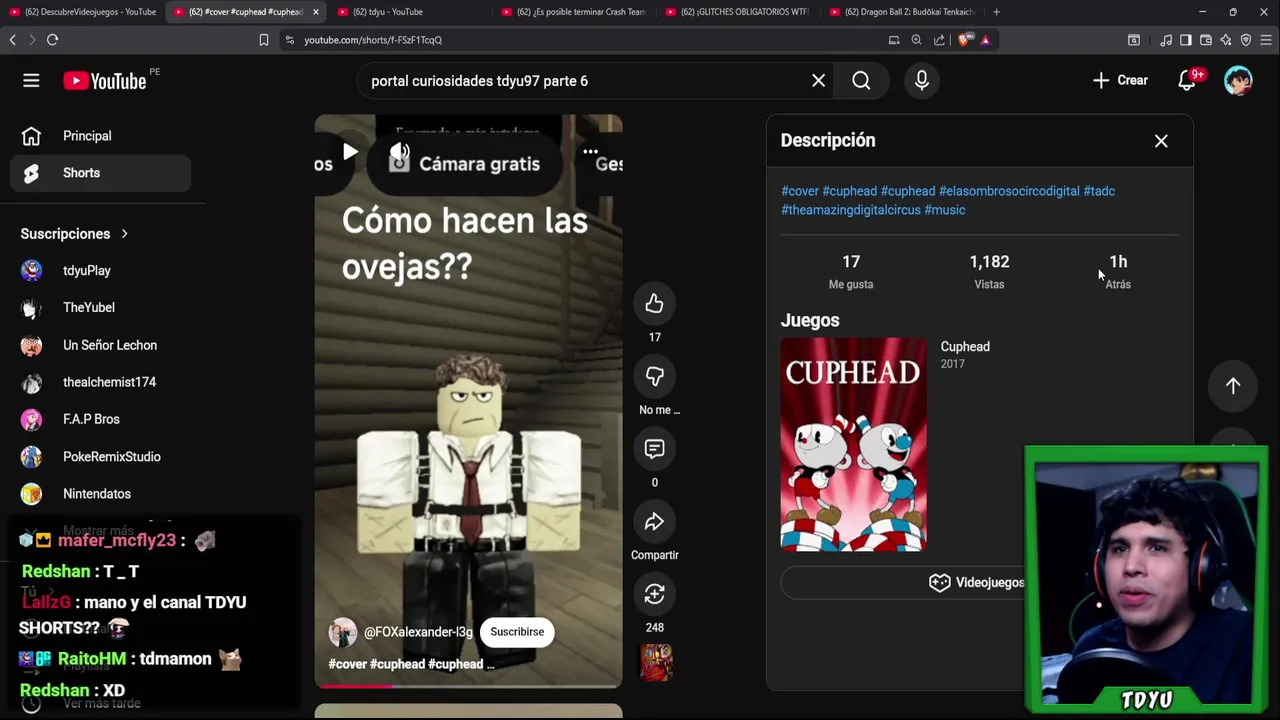Open the Brave Wallet icon
Screen dimensions: 1280x720
point(1206,40)
